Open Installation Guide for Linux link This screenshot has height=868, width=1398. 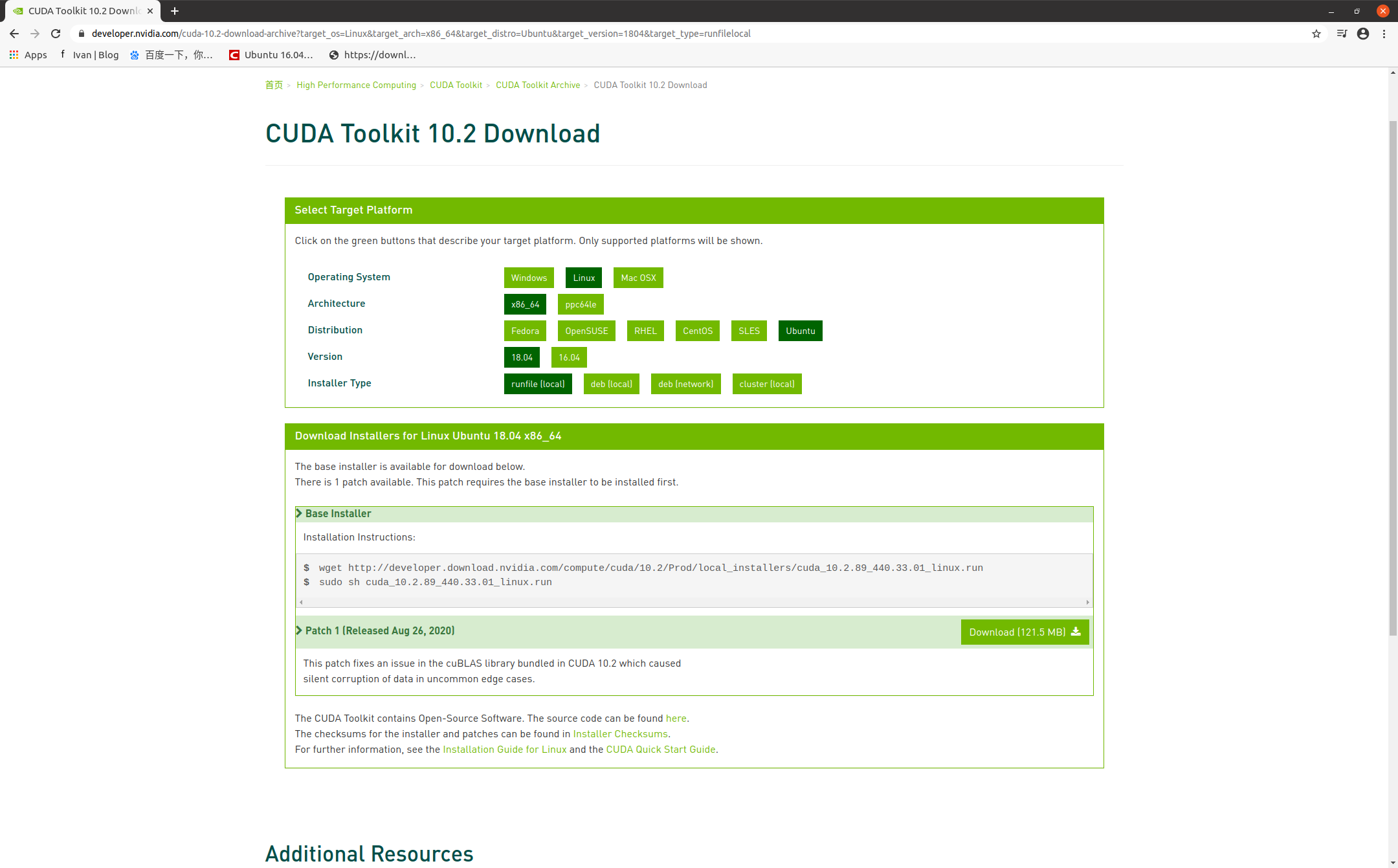(x=504, y=750)
